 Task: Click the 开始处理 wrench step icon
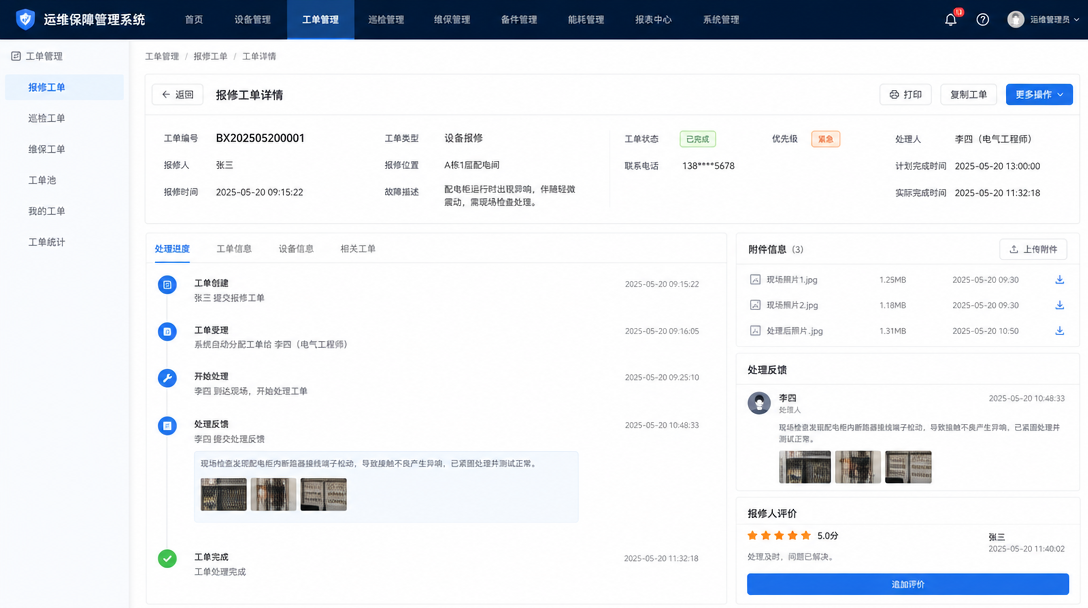167,378
